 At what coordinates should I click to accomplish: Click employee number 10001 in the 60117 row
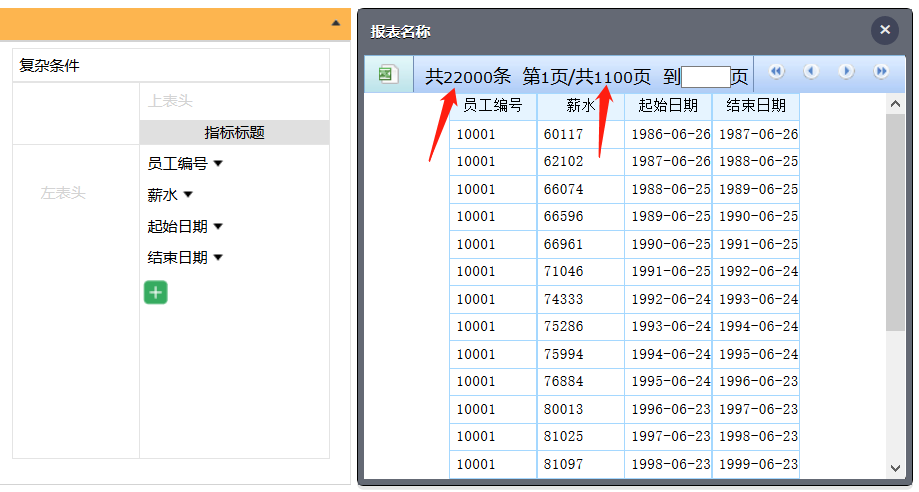pyautogui.click(x=493, y=134)
